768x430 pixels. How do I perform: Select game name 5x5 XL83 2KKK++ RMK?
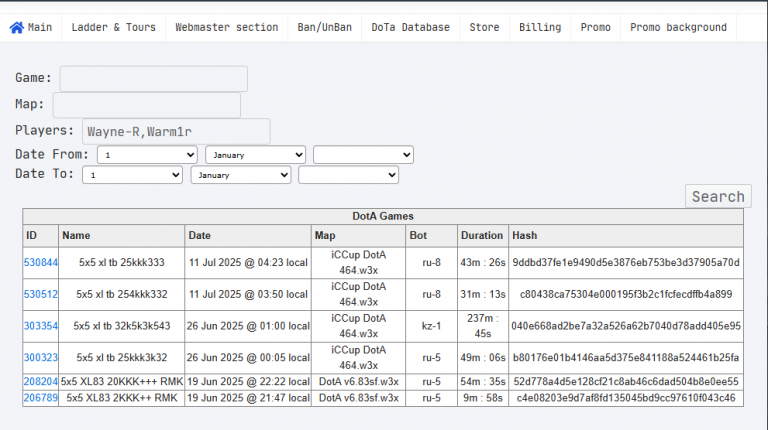point(121,398)
